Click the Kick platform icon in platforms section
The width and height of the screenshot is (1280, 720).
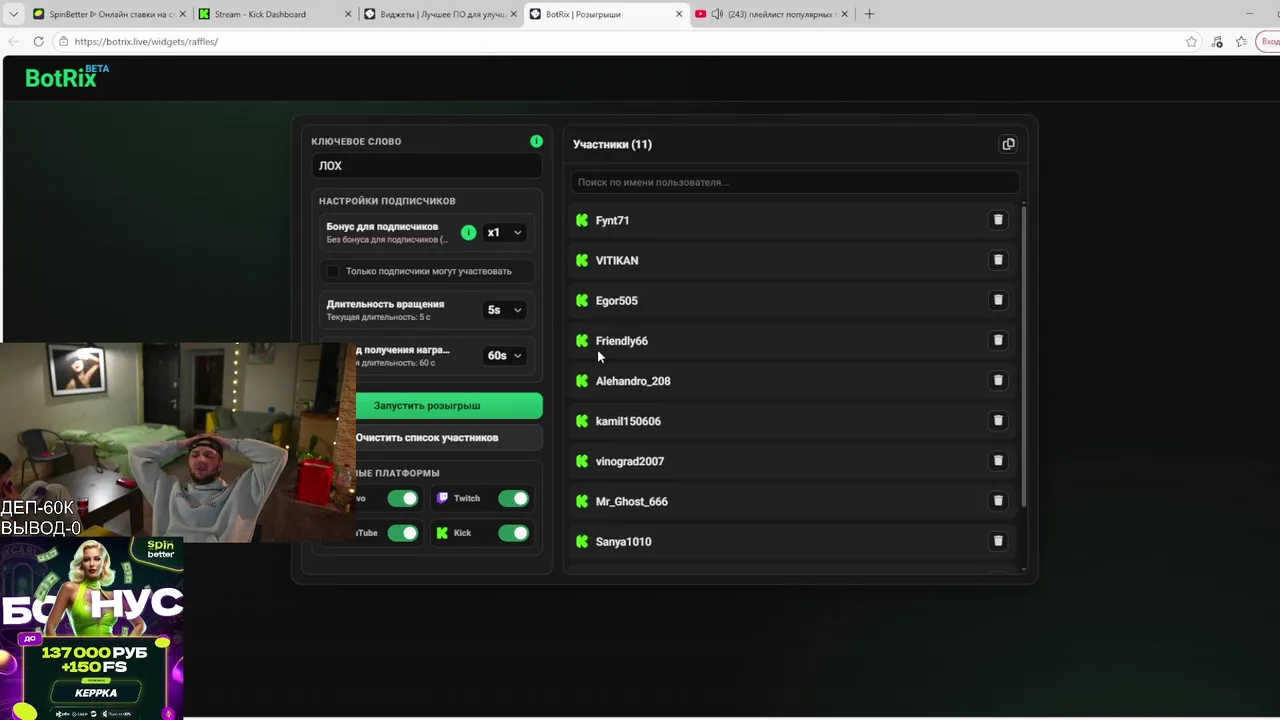pos(442,533)
